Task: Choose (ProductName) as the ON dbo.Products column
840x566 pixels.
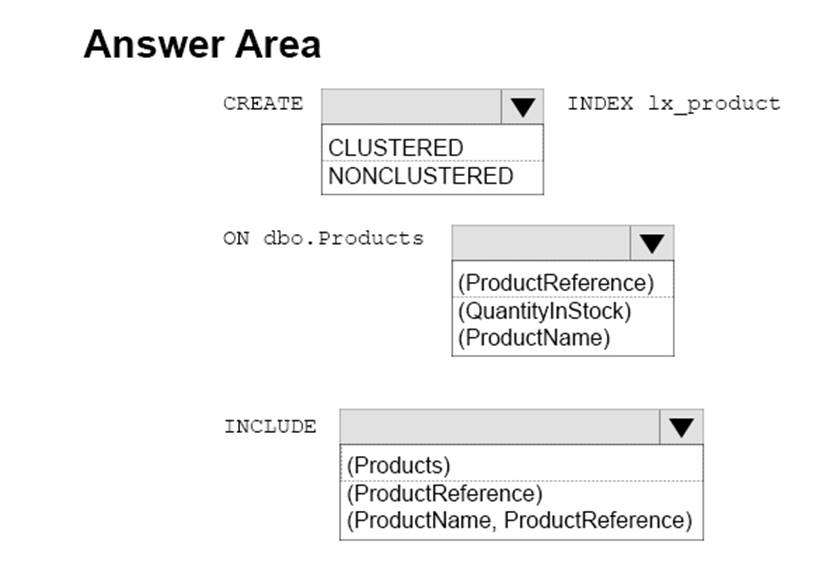Action: coord(533,338)
